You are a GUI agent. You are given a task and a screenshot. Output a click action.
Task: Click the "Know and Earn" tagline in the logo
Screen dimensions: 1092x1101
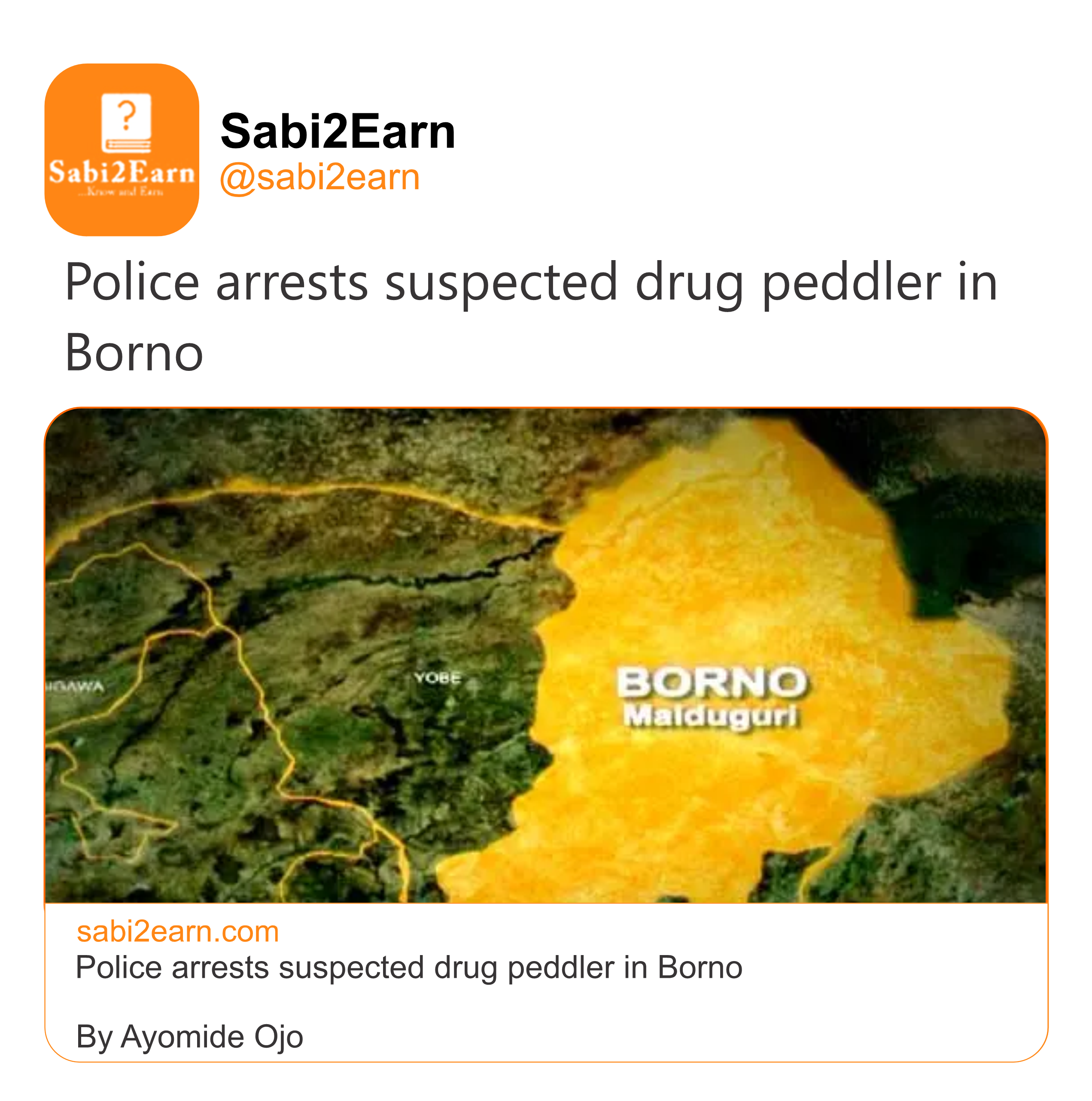click(122, 192)
